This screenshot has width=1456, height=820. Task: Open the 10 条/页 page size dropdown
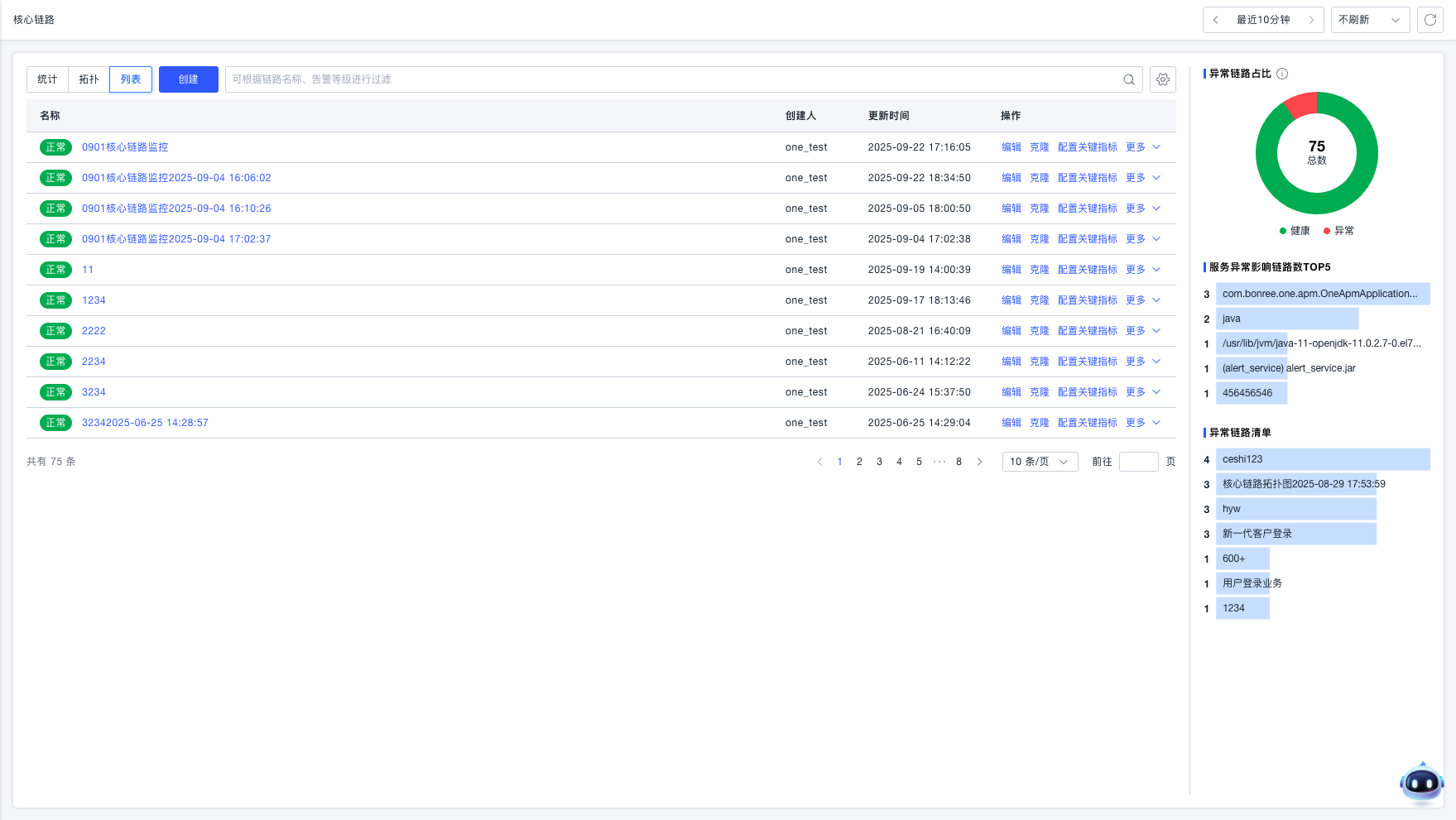1039,462
